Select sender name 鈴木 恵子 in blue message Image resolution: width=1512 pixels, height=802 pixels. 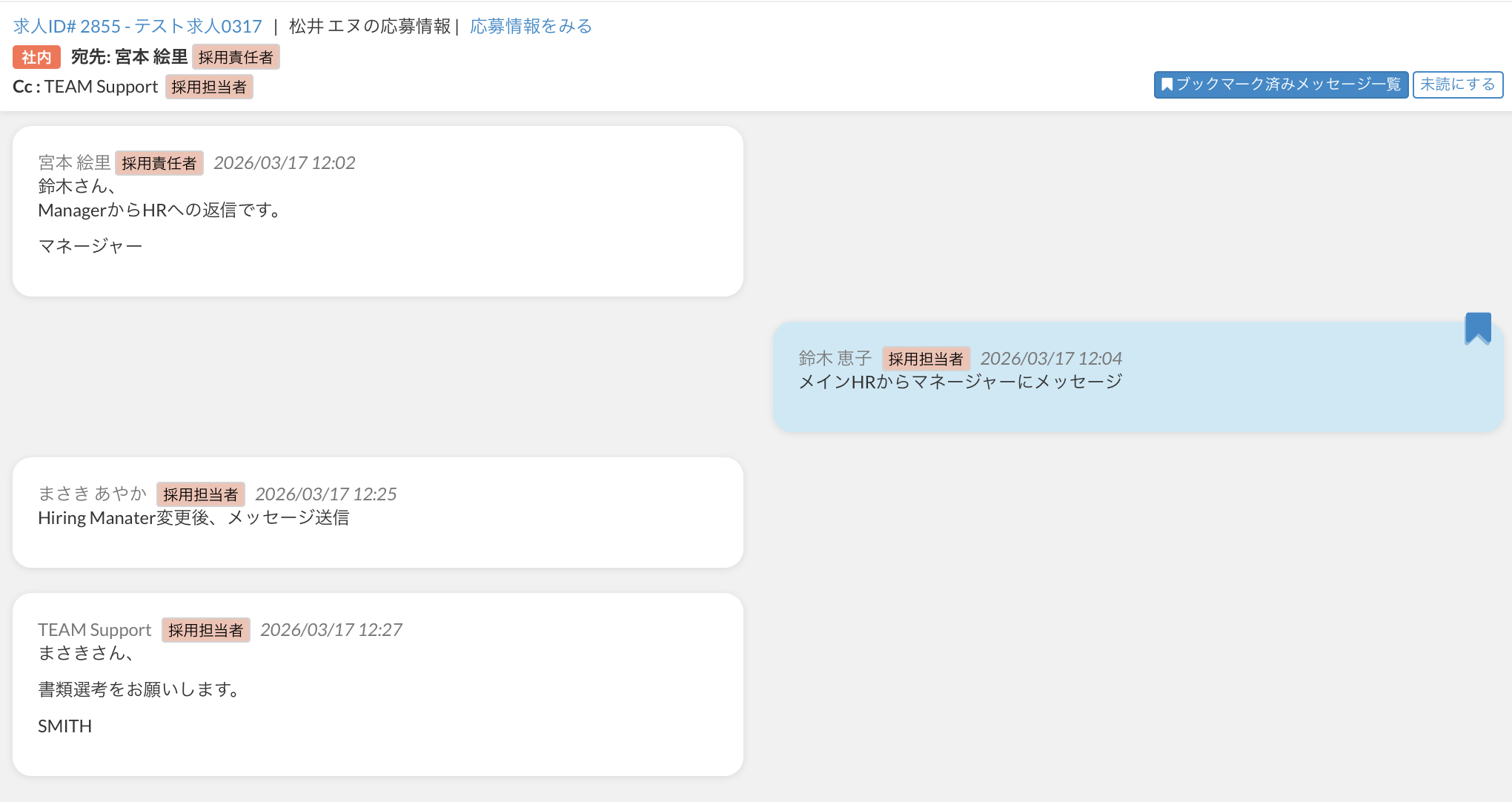(x=835, y=359)
